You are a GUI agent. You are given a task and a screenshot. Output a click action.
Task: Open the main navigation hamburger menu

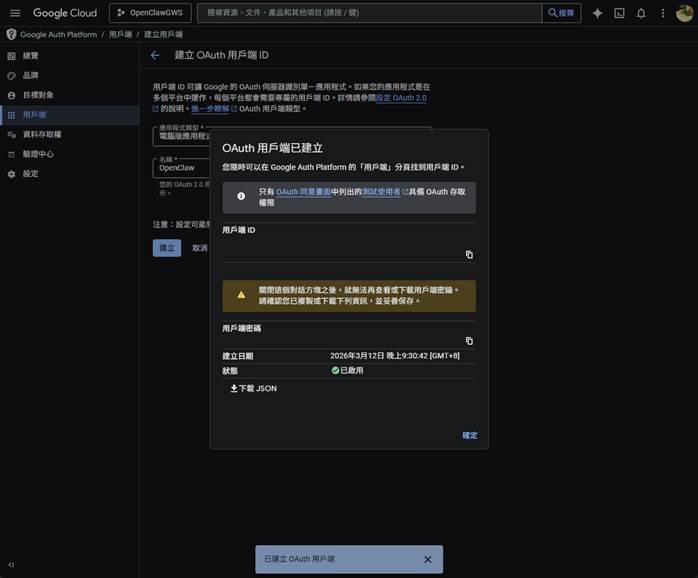point(15,13)
